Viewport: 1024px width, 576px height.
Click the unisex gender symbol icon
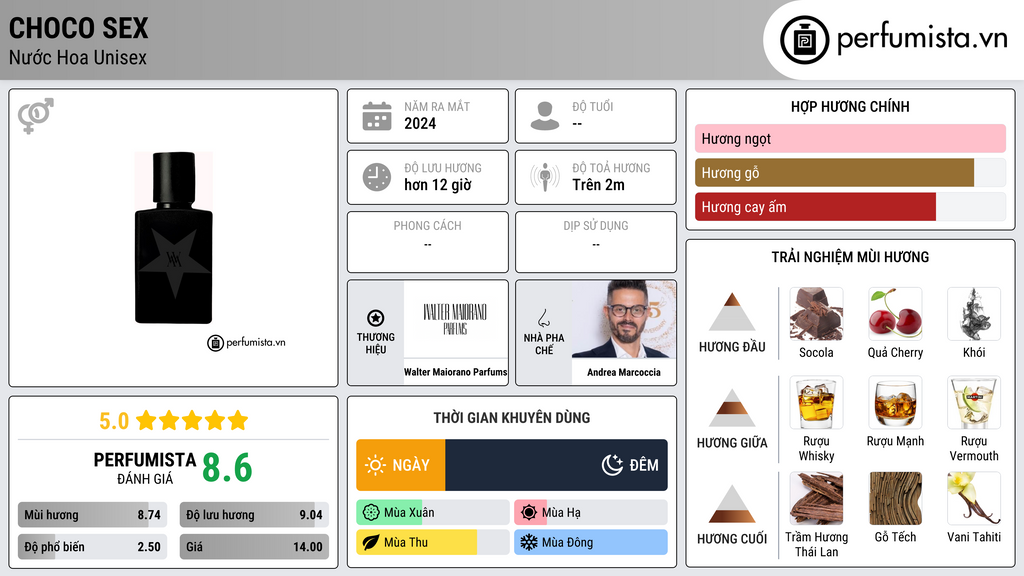36,116
